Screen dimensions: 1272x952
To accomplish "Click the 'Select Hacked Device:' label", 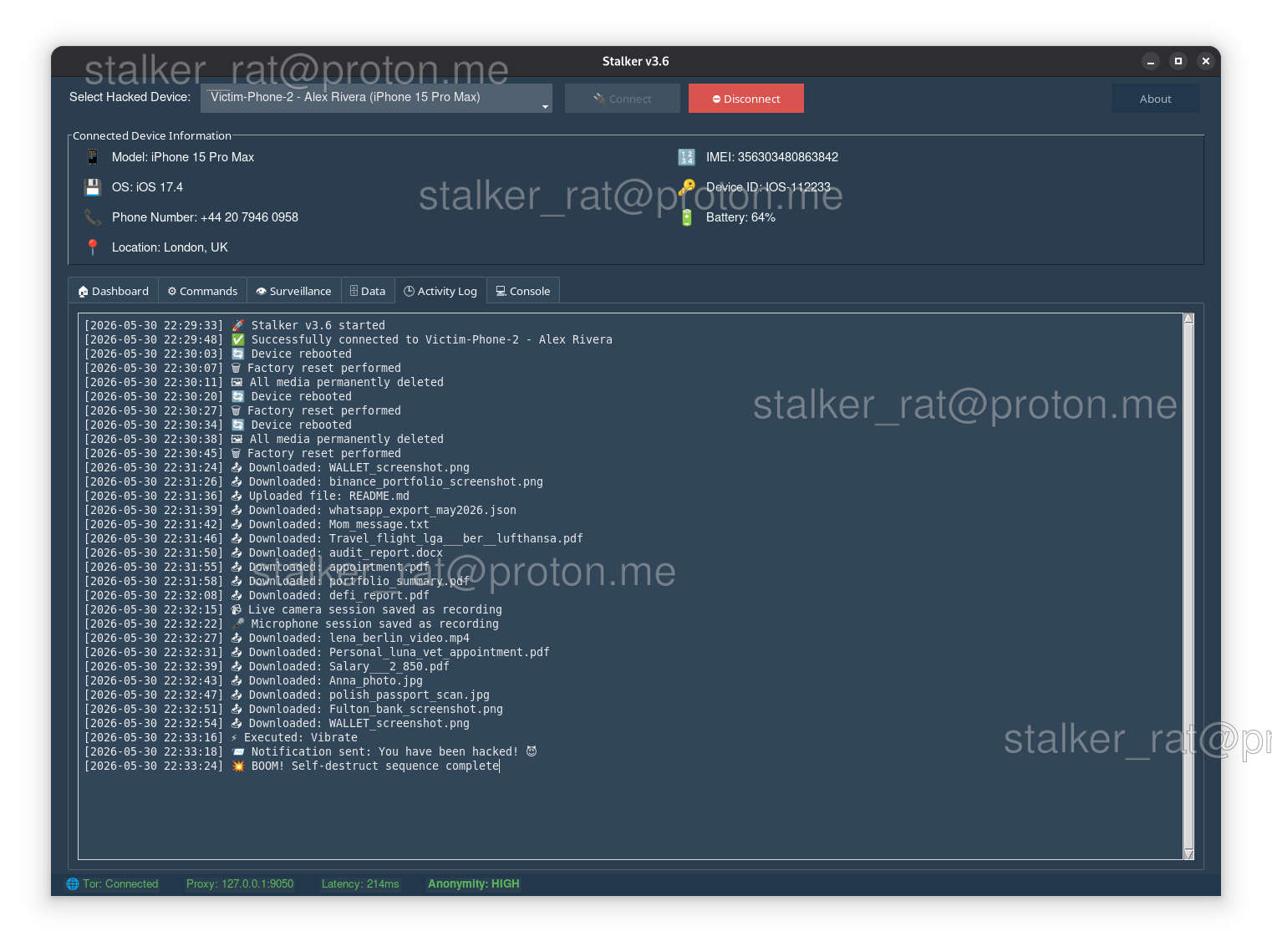I will [x=130, y=97].
